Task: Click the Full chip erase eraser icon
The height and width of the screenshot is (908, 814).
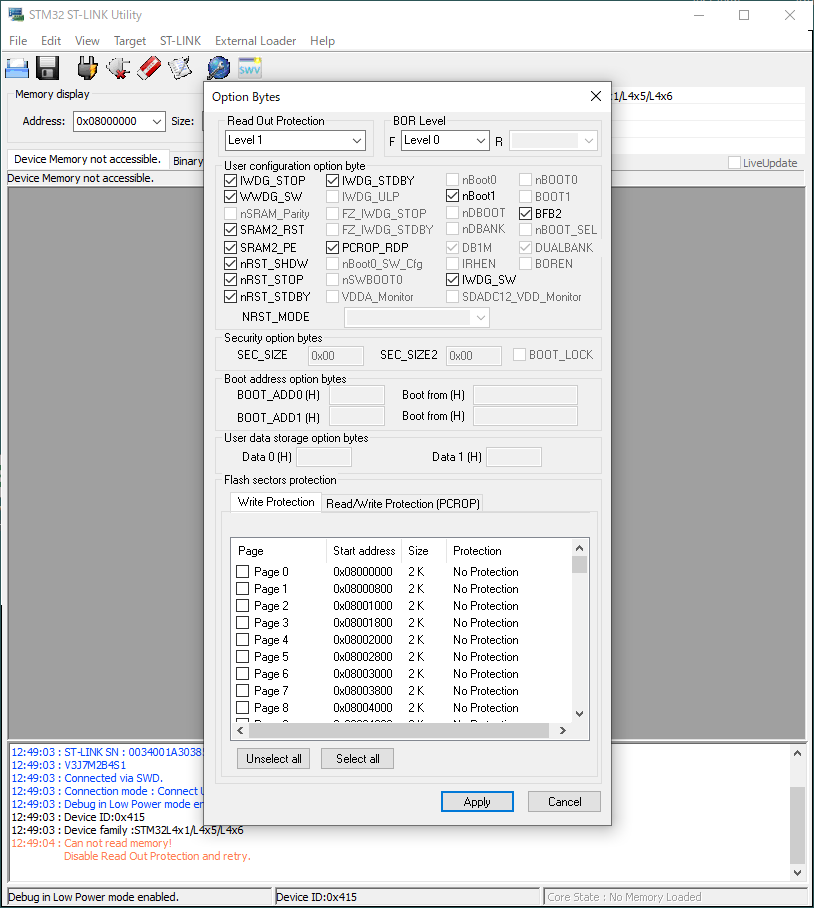Action: (149, 68)
